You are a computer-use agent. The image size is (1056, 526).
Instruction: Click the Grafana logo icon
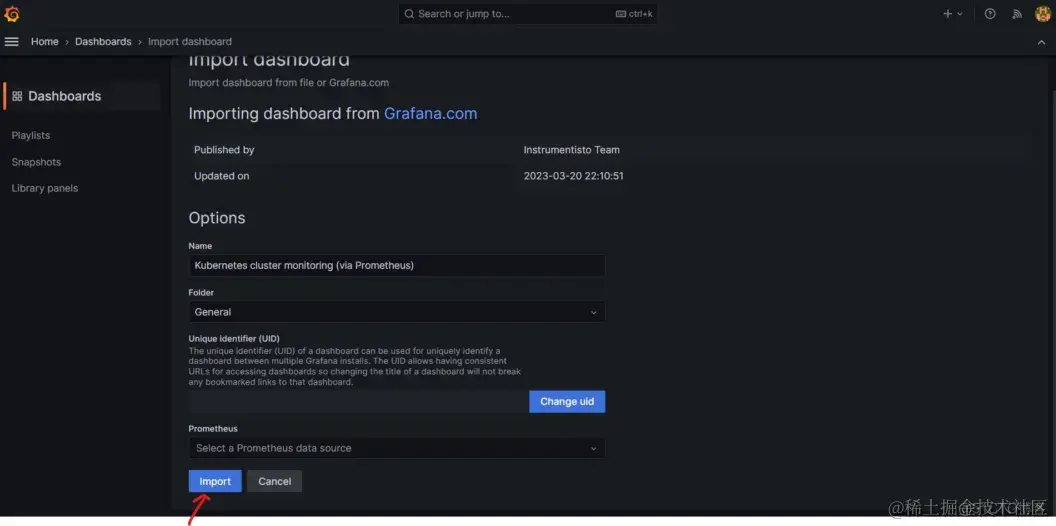(x=11, y=13)
